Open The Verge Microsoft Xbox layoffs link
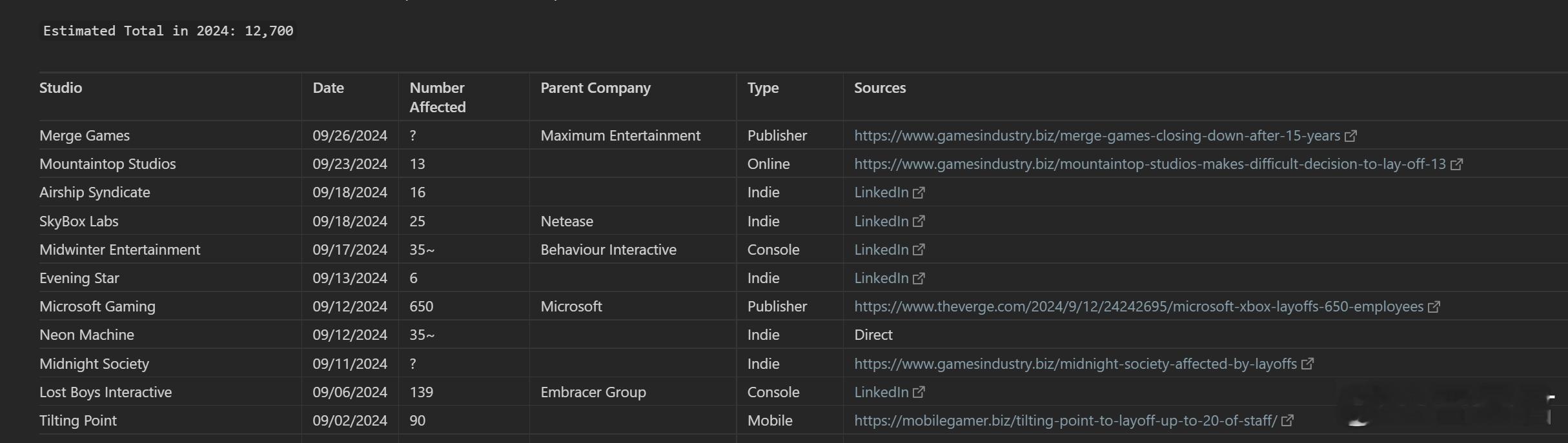Screen dimensions: 1568x443 1139,306
